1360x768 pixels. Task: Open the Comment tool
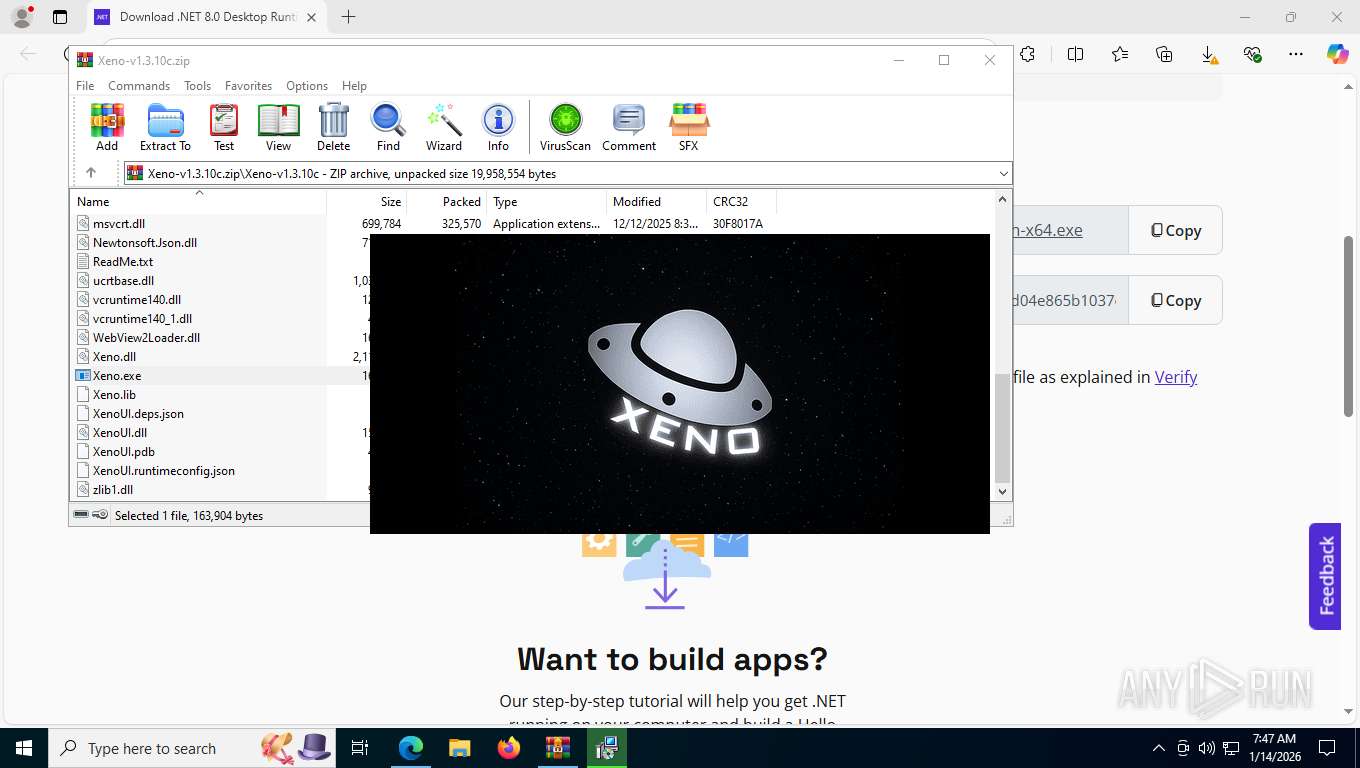click(629, 127)
